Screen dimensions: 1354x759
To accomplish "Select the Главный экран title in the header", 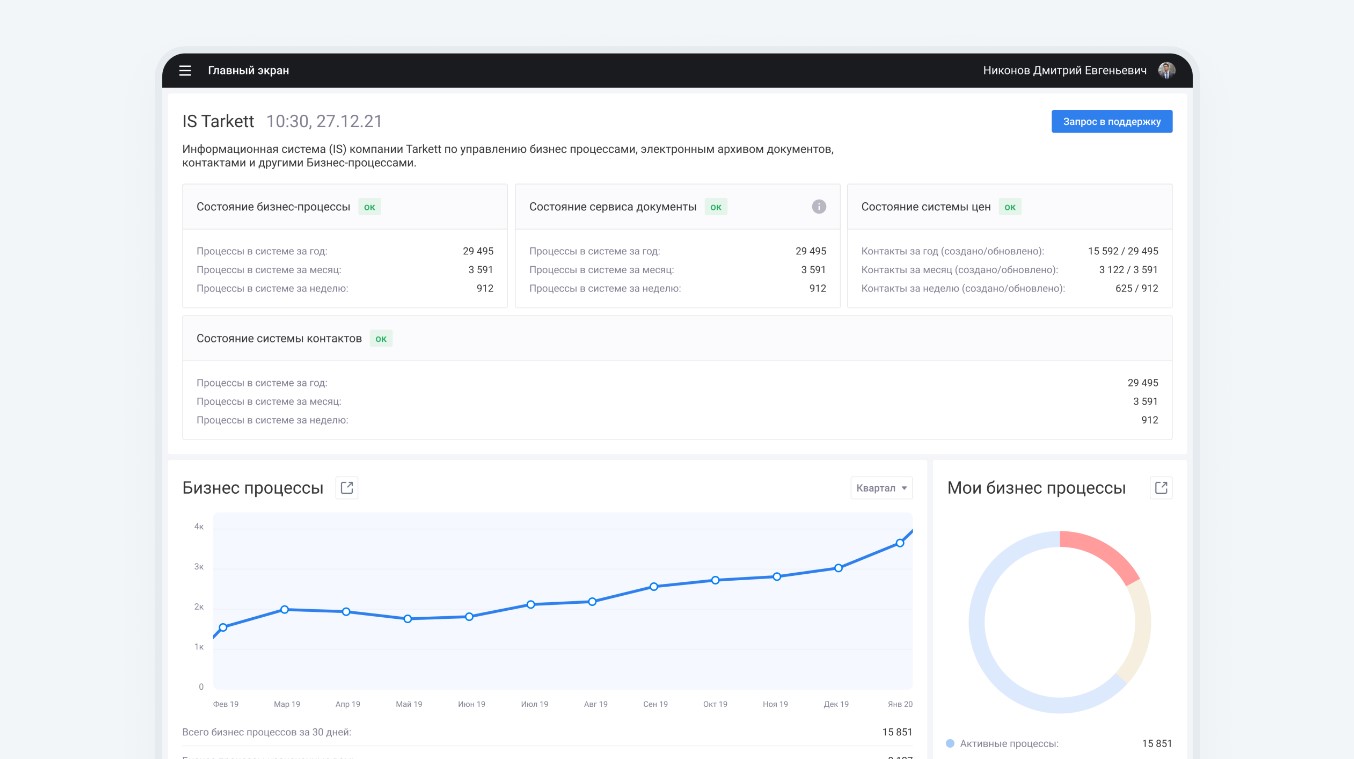I will click(x=248, y=71).
